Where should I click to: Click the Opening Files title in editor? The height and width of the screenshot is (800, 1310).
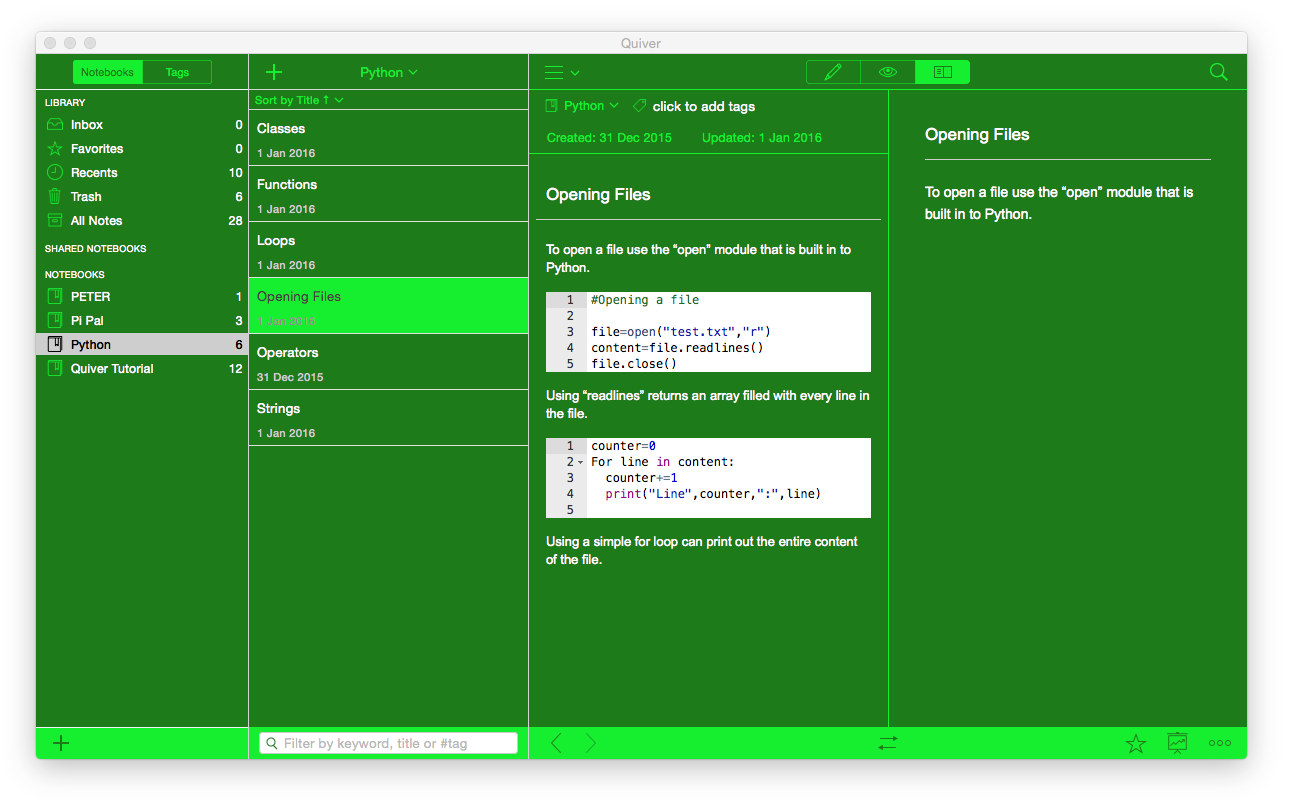coord(598,195)
